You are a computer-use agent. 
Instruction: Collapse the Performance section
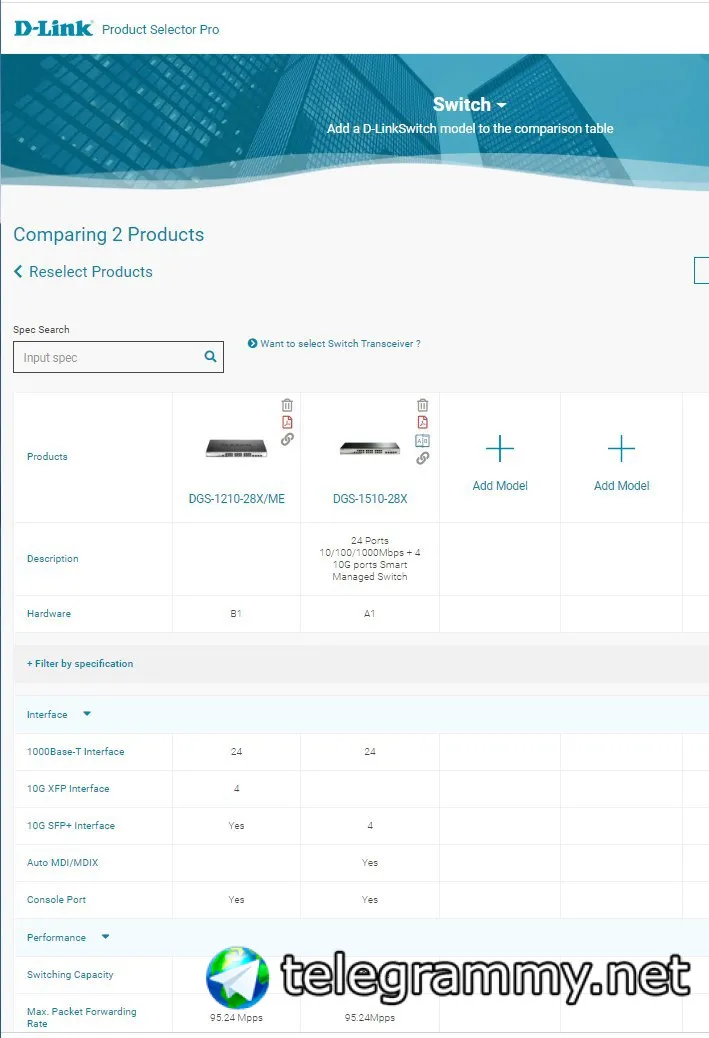pyautogui.click(x=105, y=937)
